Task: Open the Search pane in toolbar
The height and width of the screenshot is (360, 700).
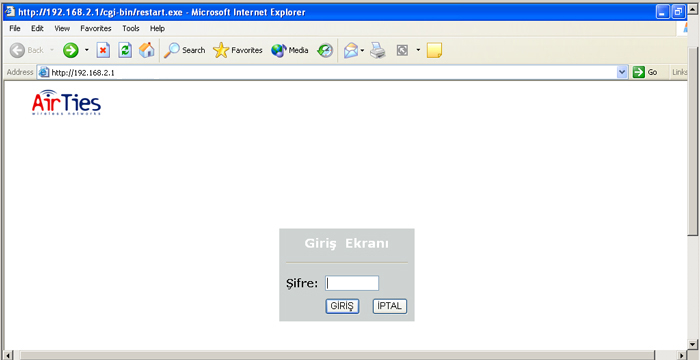Action: pos(184,50)
